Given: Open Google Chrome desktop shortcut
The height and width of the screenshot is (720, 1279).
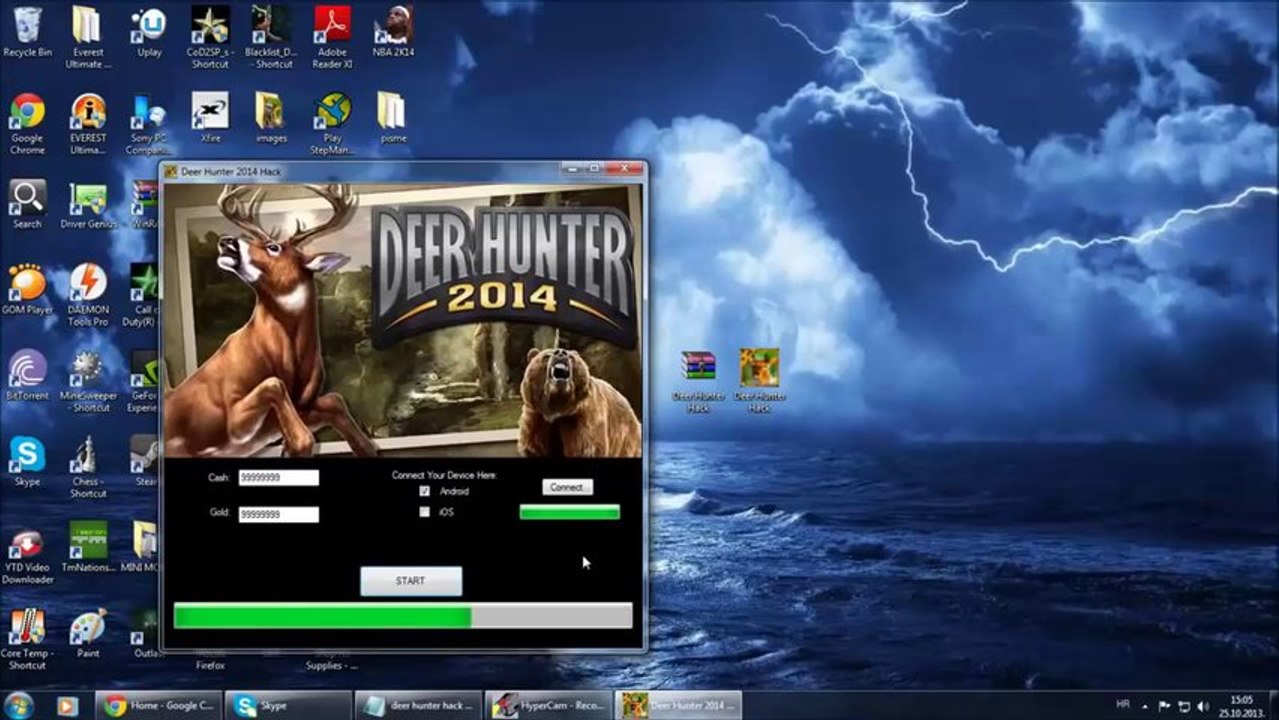Looking at the screenshot, I should pyautogui.click(x=27, y=124).
